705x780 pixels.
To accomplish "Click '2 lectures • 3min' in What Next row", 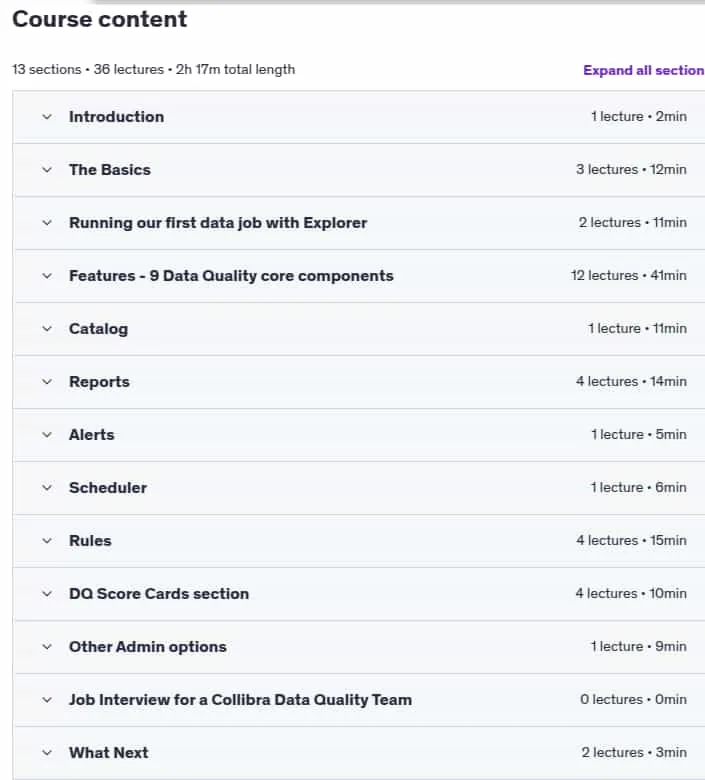I will (634, 752).
